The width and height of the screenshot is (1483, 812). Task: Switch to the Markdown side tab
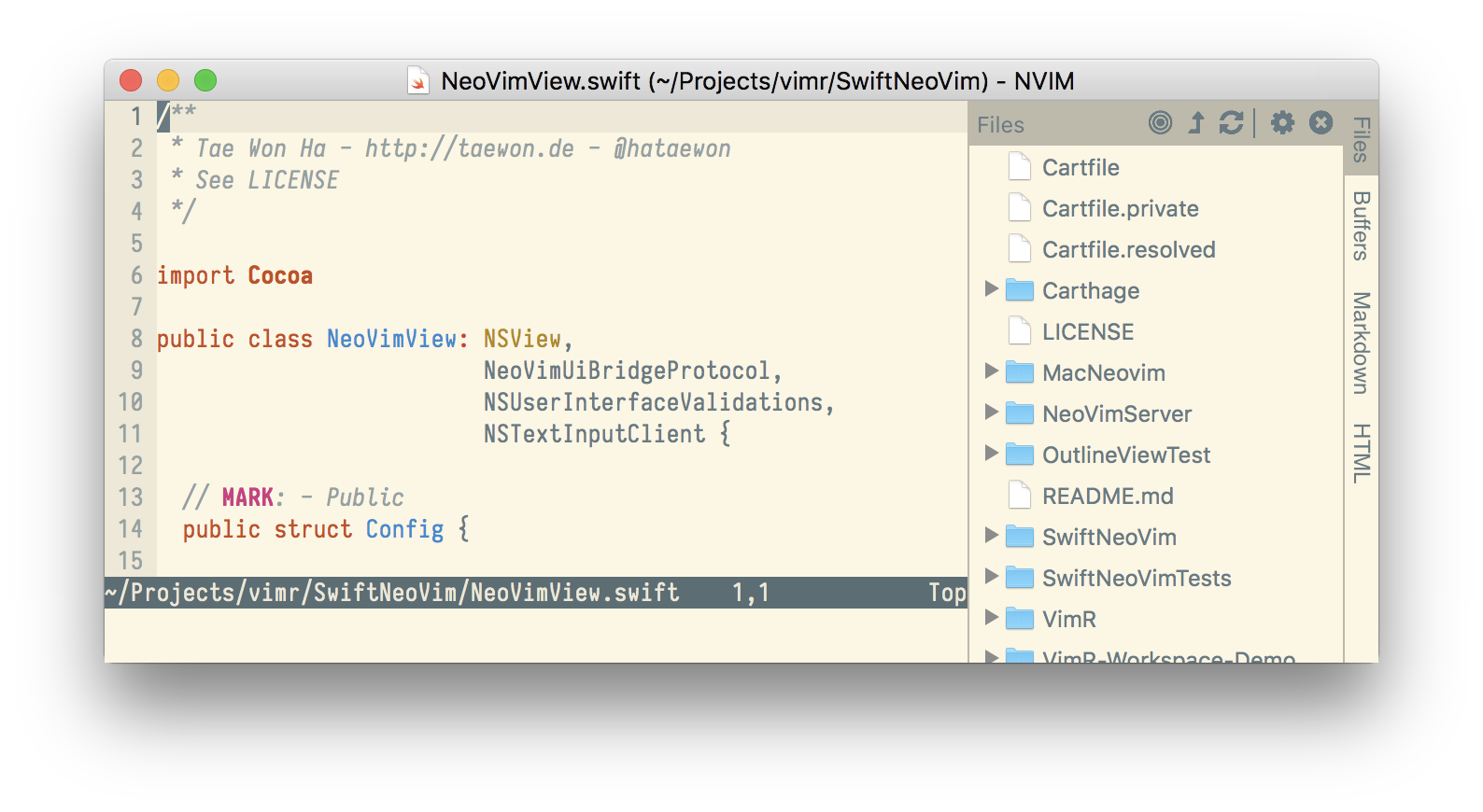pyautogui.click(x=1362, y=343)
